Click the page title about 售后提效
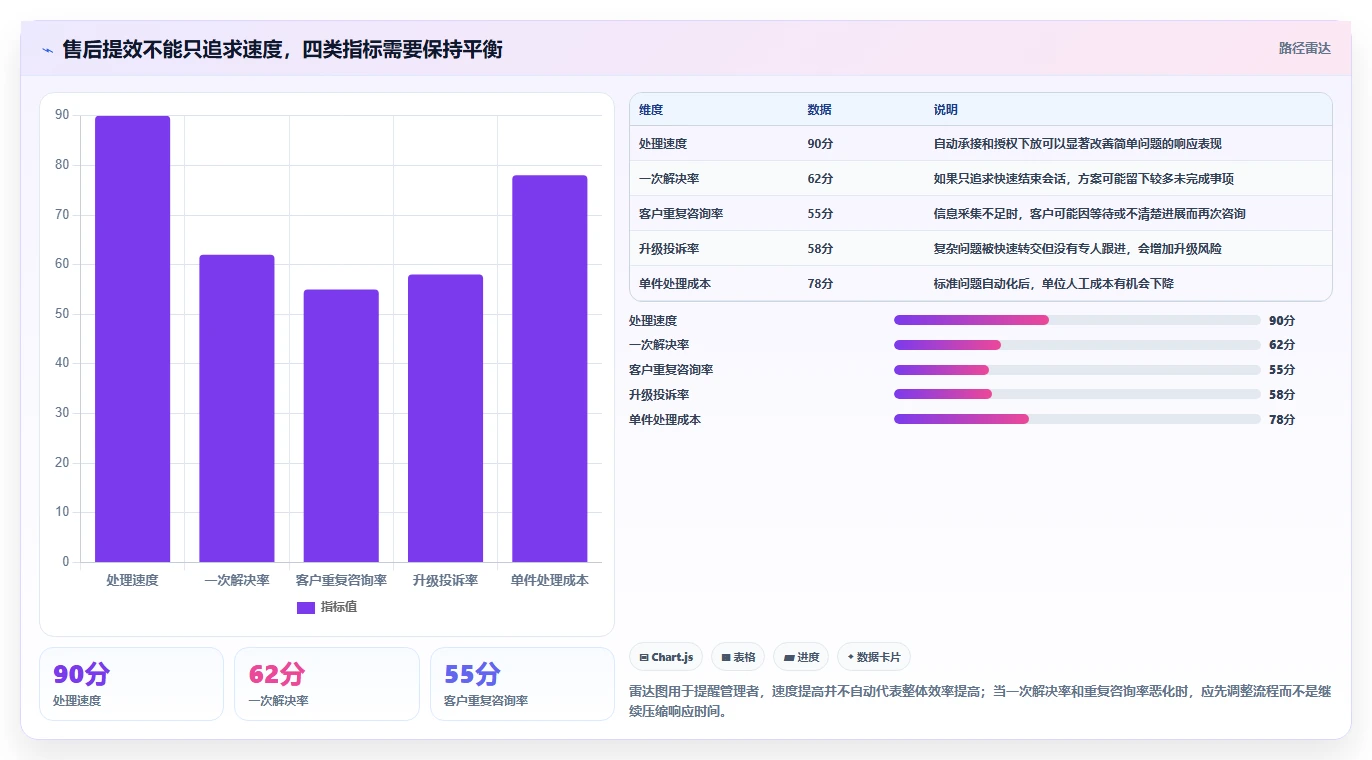 click(x=282, y=49)
